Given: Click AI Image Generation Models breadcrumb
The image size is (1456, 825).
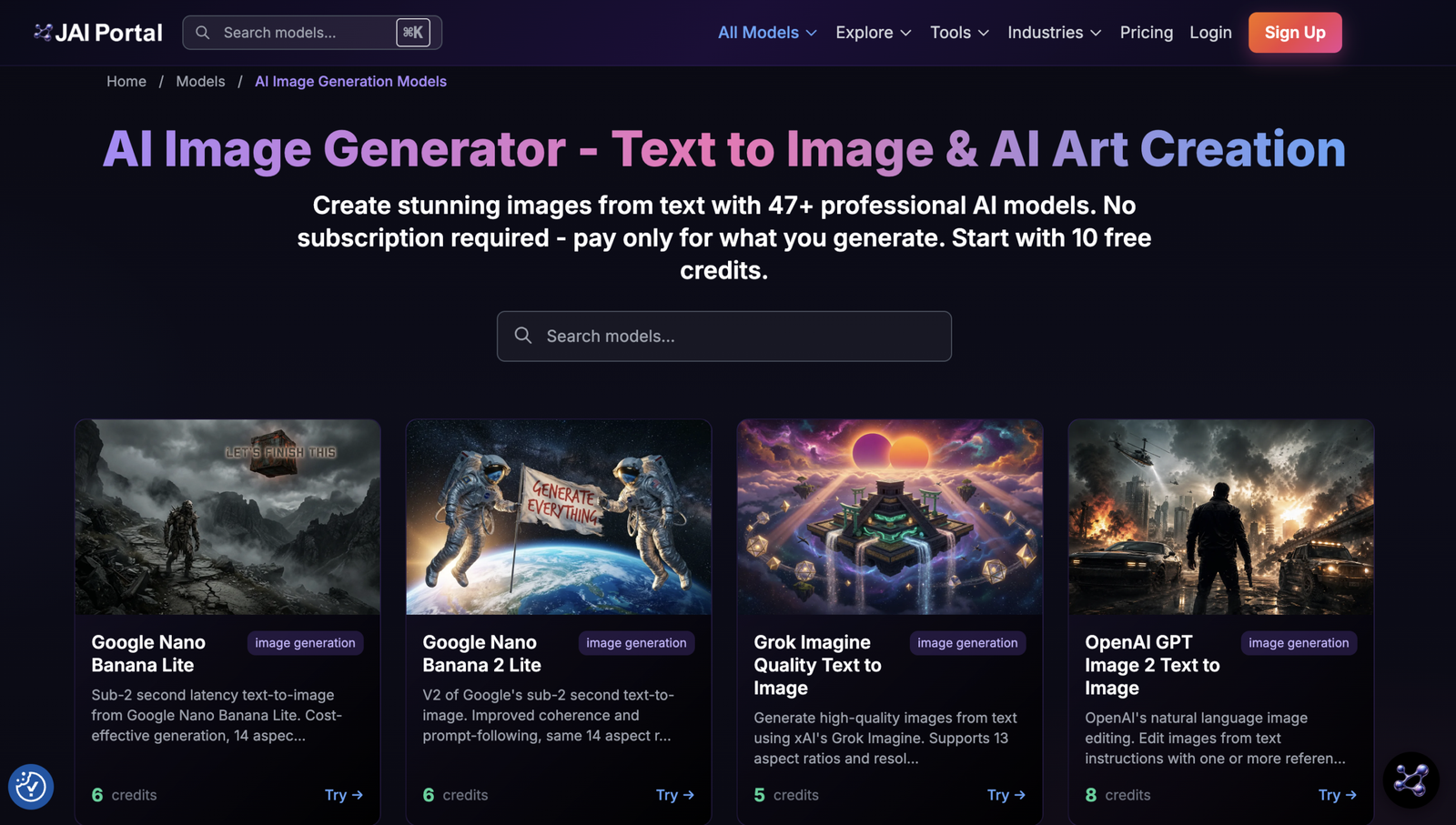Looking at the screenshot, I should point(350,82).
